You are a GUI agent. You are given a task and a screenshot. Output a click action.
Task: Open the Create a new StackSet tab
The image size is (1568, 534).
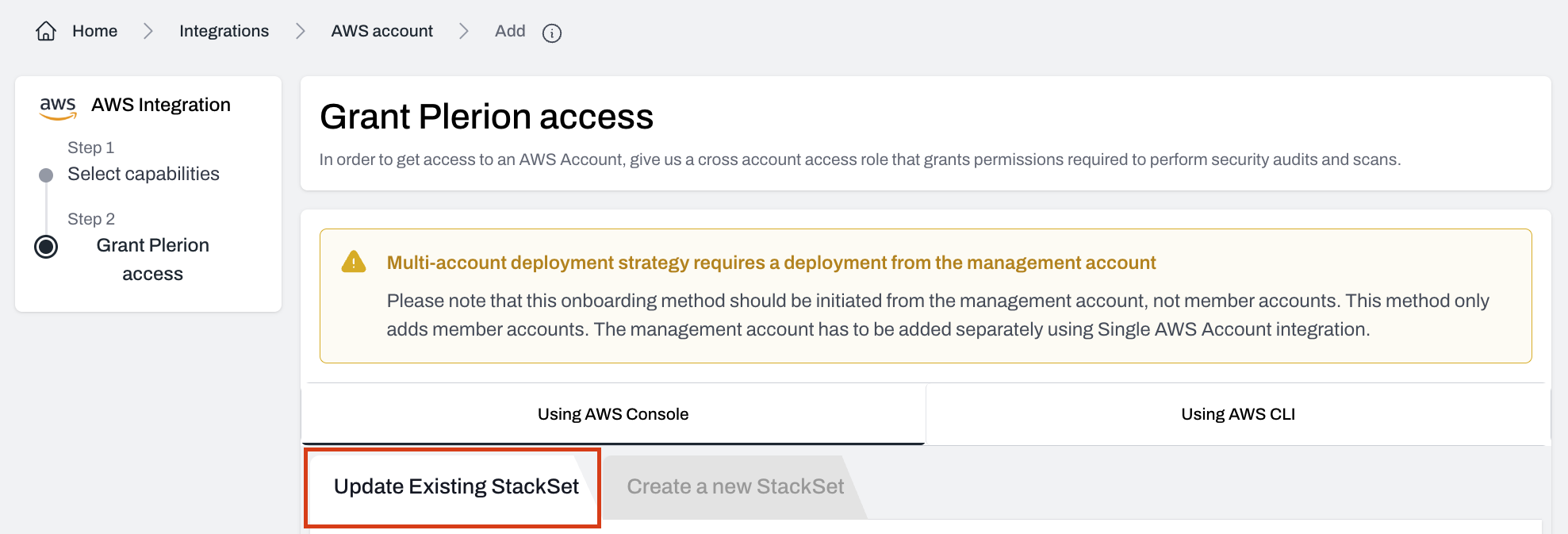(x=735, y=486)
